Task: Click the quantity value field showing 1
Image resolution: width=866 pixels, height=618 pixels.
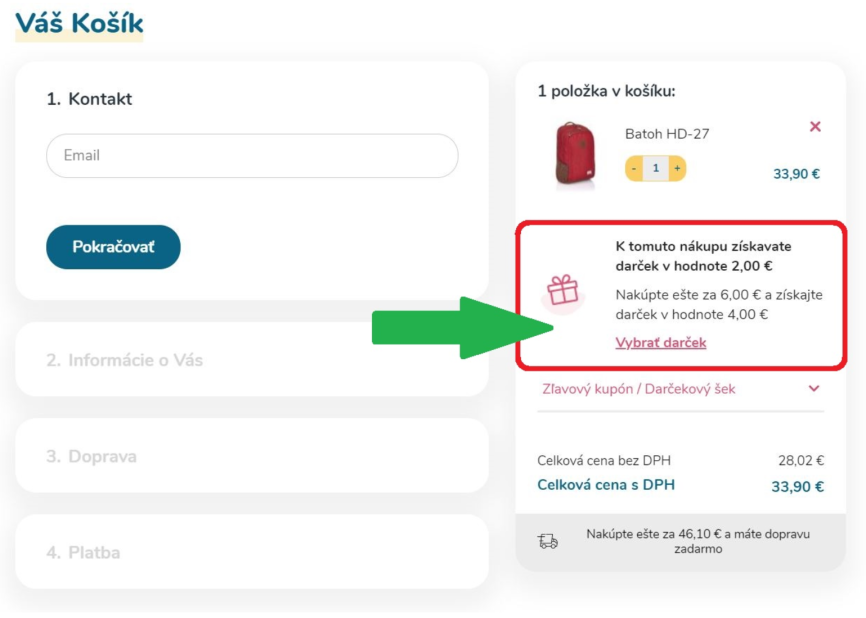Action: click(x=656, y=168)
